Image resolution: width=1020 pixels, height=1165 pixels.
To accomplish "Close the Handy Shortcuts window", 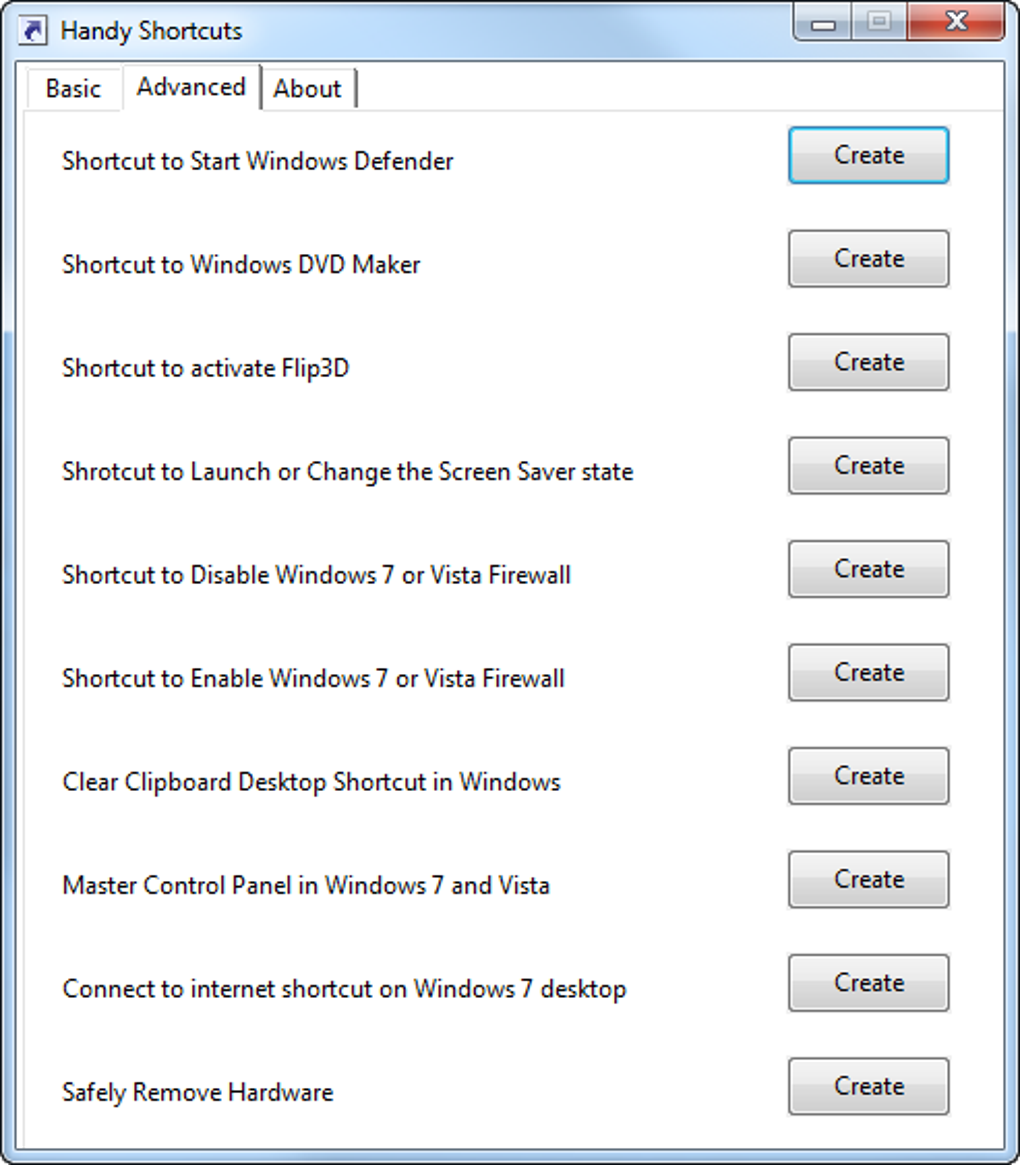I will (x=956, y=22).
